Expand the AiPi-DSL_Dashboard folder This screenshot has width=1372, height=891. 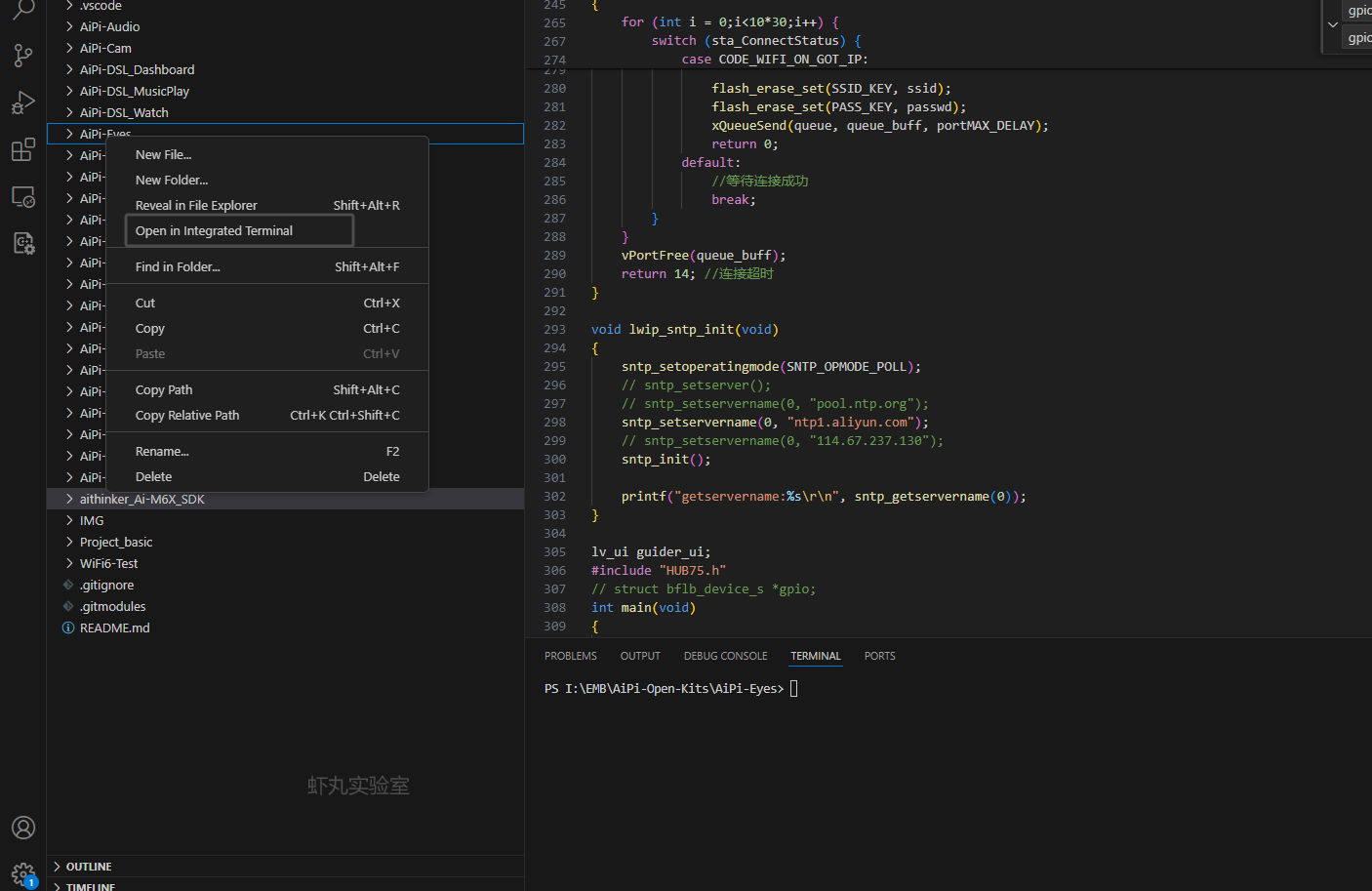[69, 69]
